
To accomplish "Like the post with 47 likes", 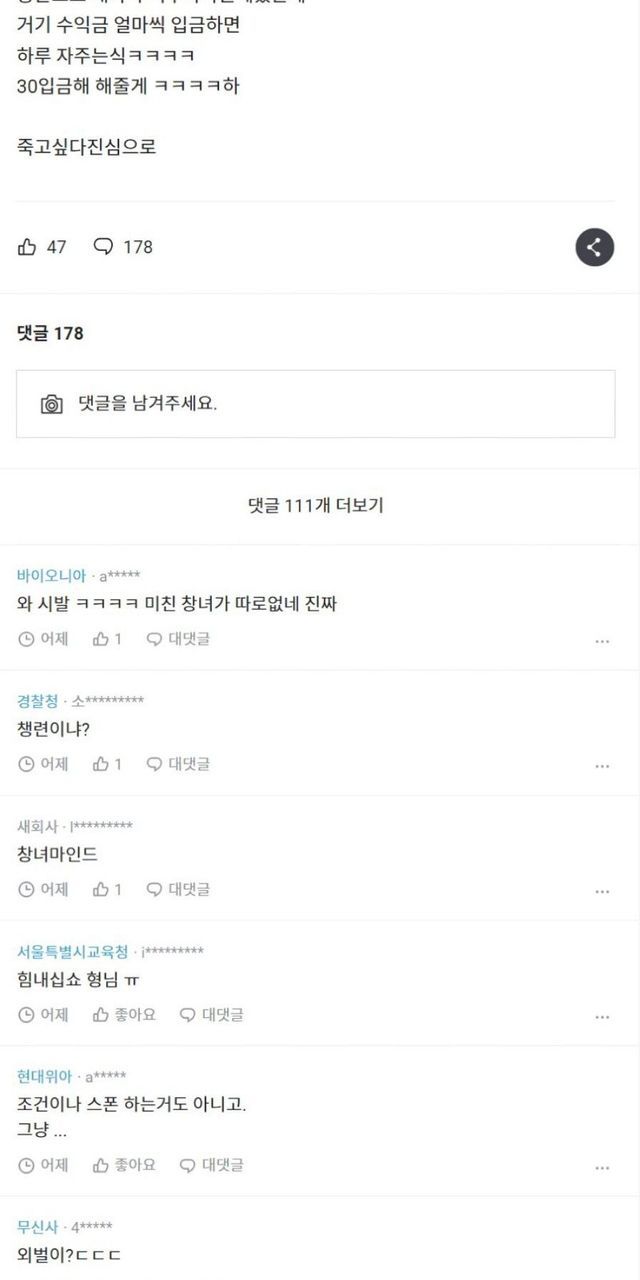I will coord(28,247).
